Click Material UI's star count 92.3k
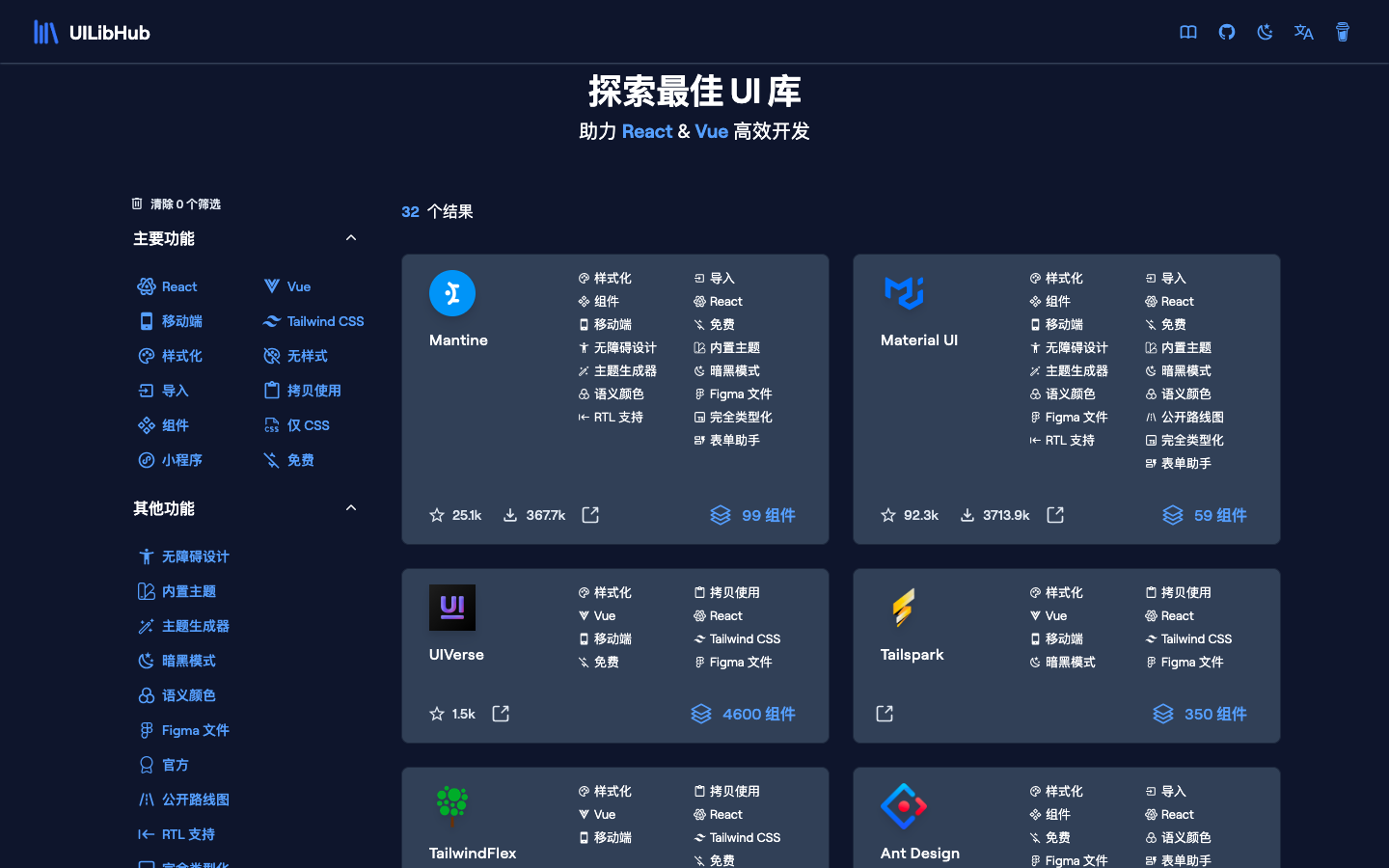 pos(910,515)
